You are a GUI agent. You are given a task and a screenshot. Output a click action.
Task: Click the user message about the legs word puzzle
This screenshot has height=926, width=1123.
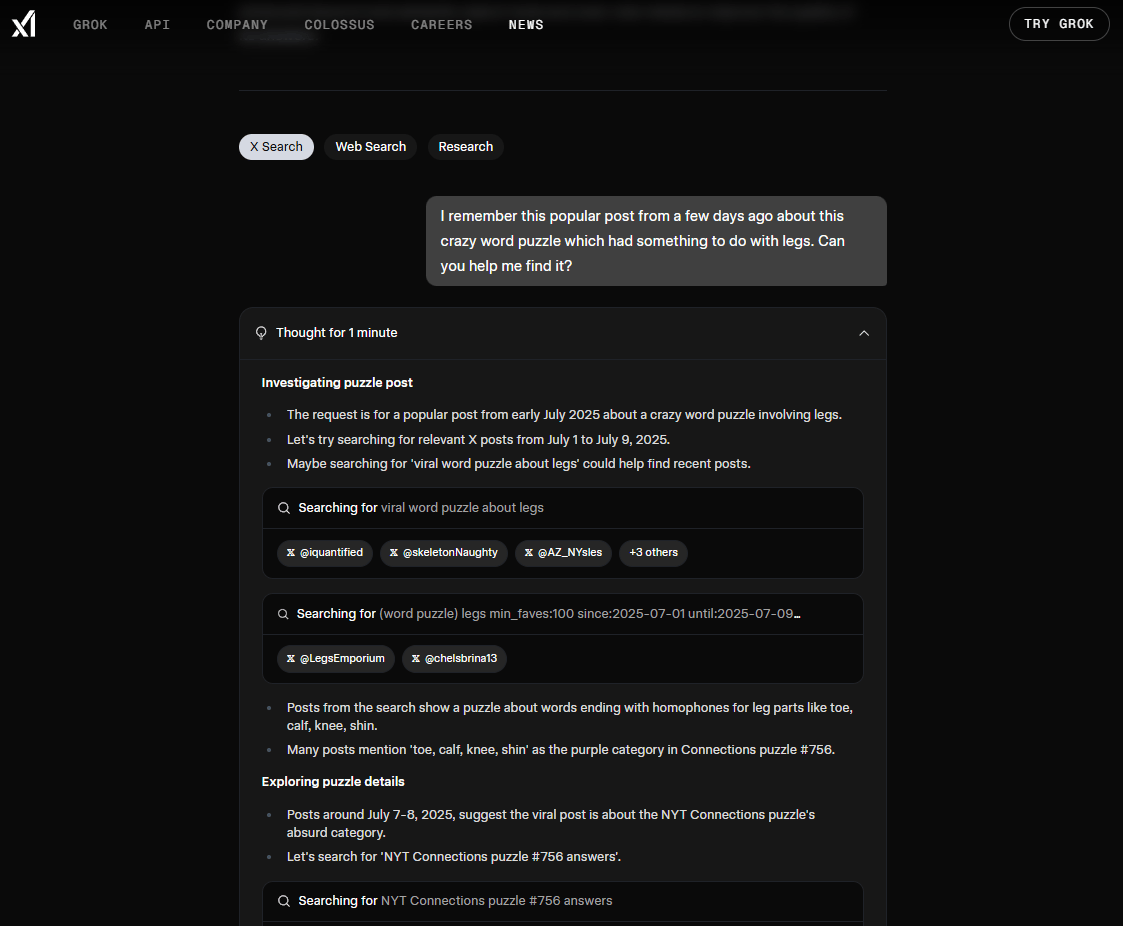pyautogui.click(x=657, y=241)
